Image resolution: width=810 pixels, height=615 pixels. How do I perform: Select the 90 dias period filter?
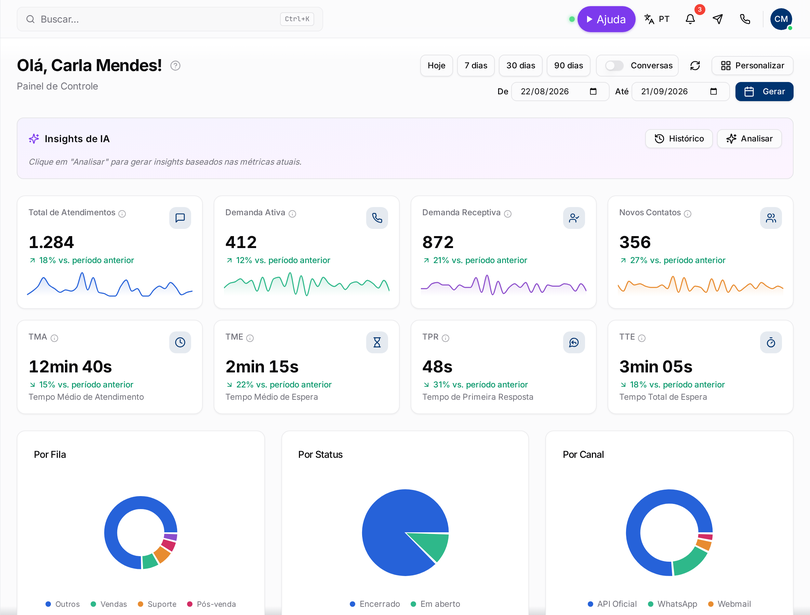(x=569, y=66)
